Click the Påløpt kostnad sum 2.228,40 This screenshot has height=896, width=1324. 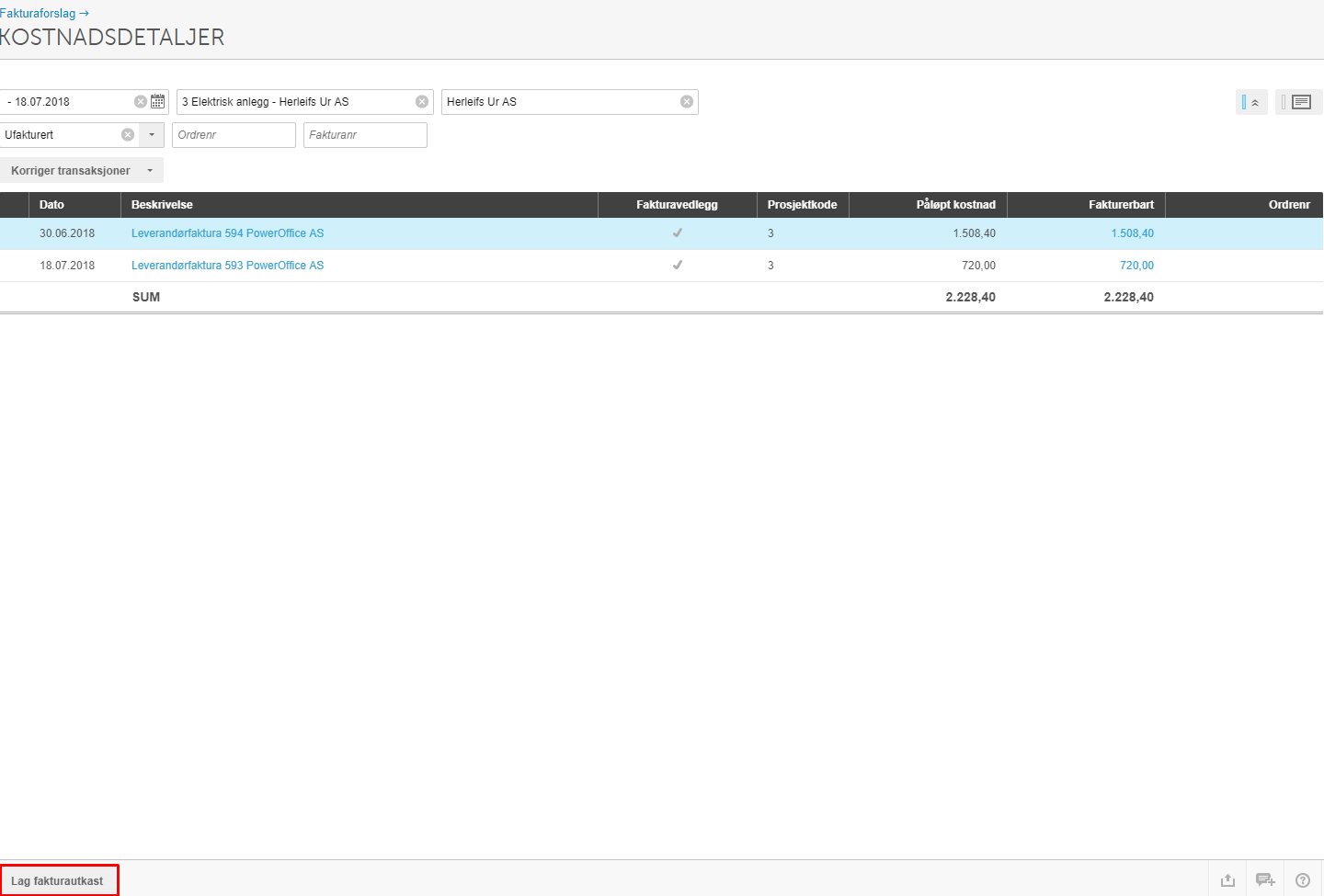(970, 297)
